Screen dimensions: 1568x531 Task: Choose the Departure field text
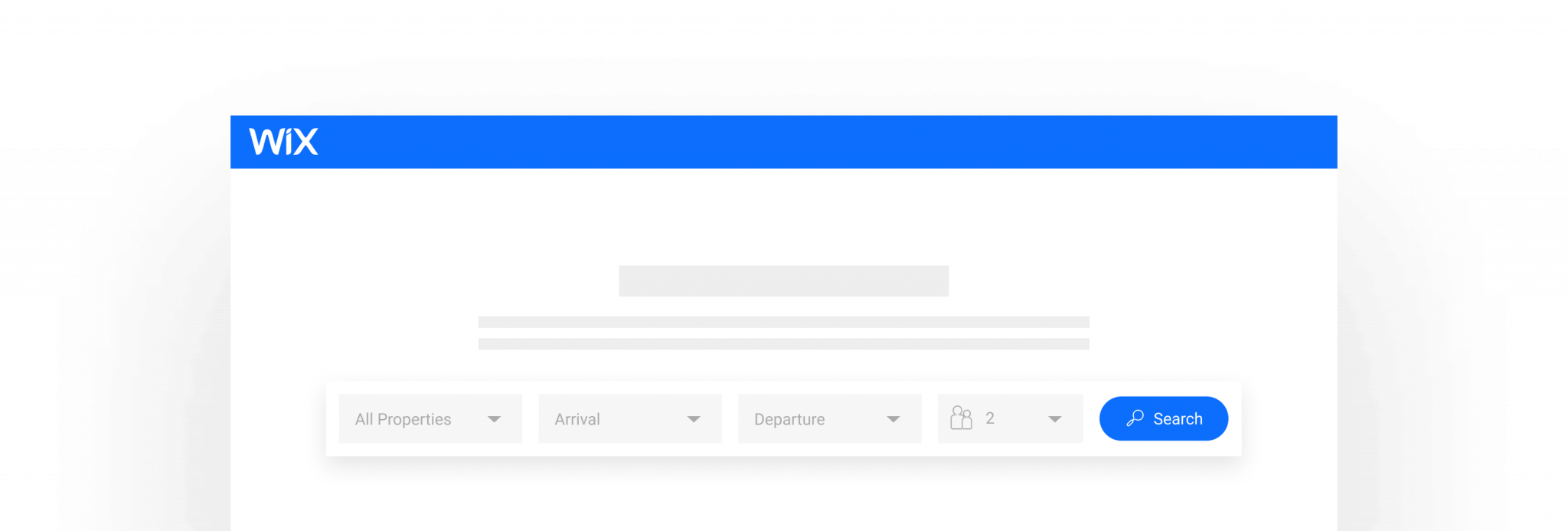tap(789, 419)
